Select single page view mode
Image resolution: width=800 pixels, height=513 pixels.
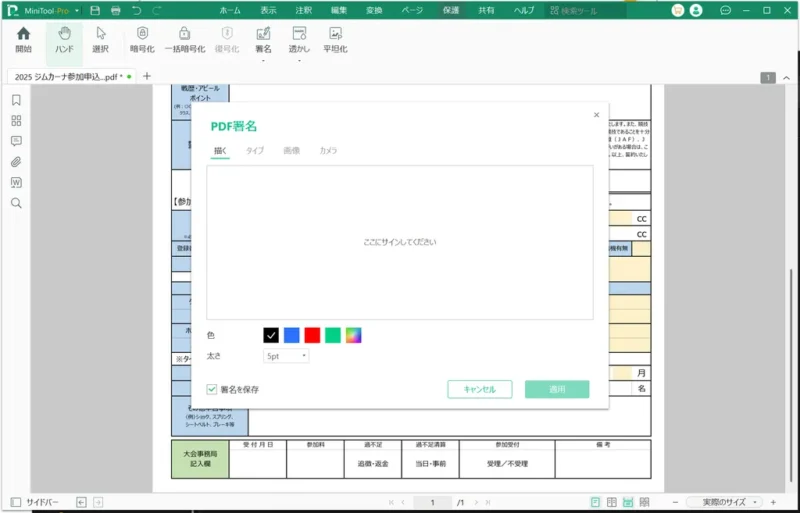point(595,502)
